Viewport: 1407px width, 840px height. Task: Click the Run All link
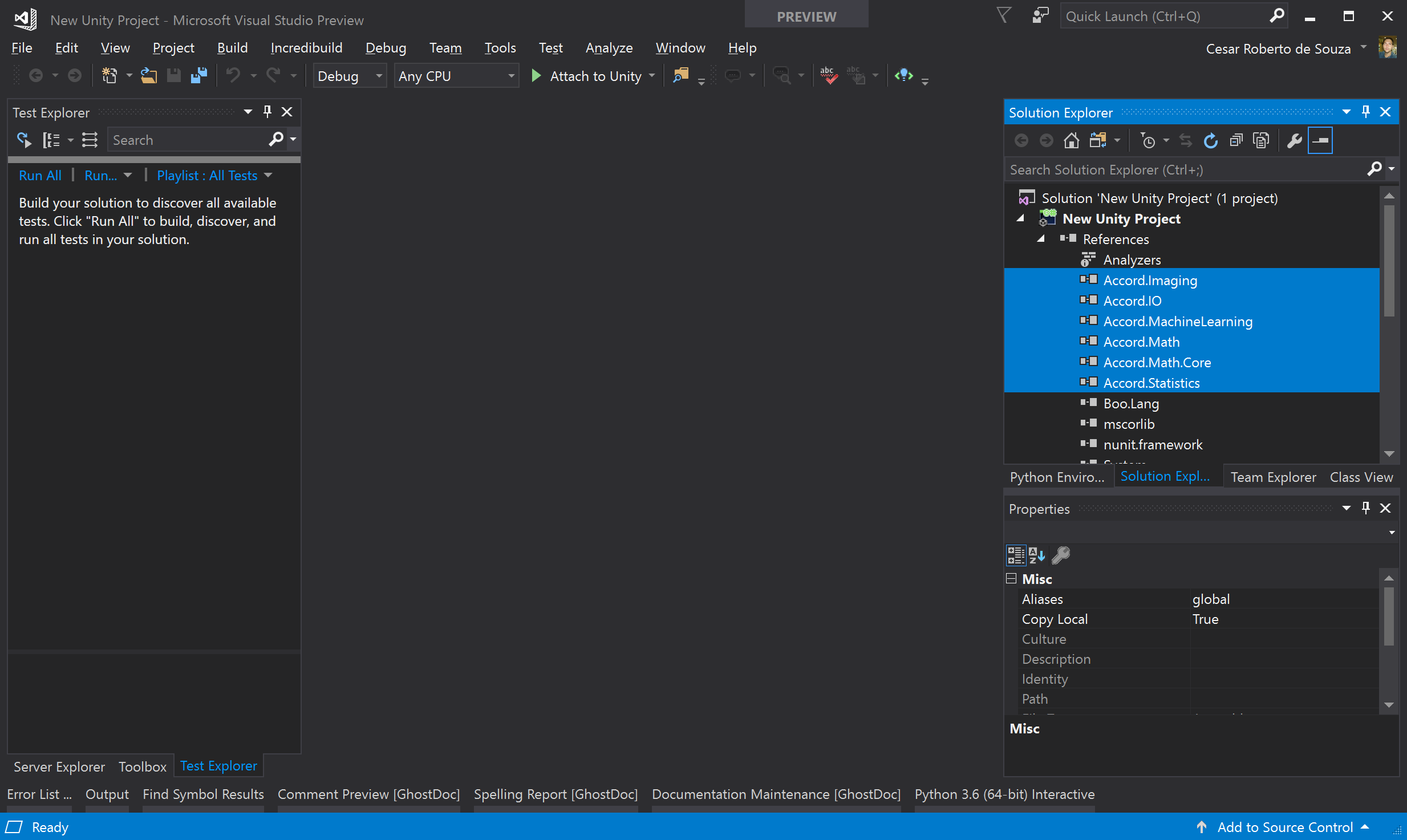tap(40, 176)
